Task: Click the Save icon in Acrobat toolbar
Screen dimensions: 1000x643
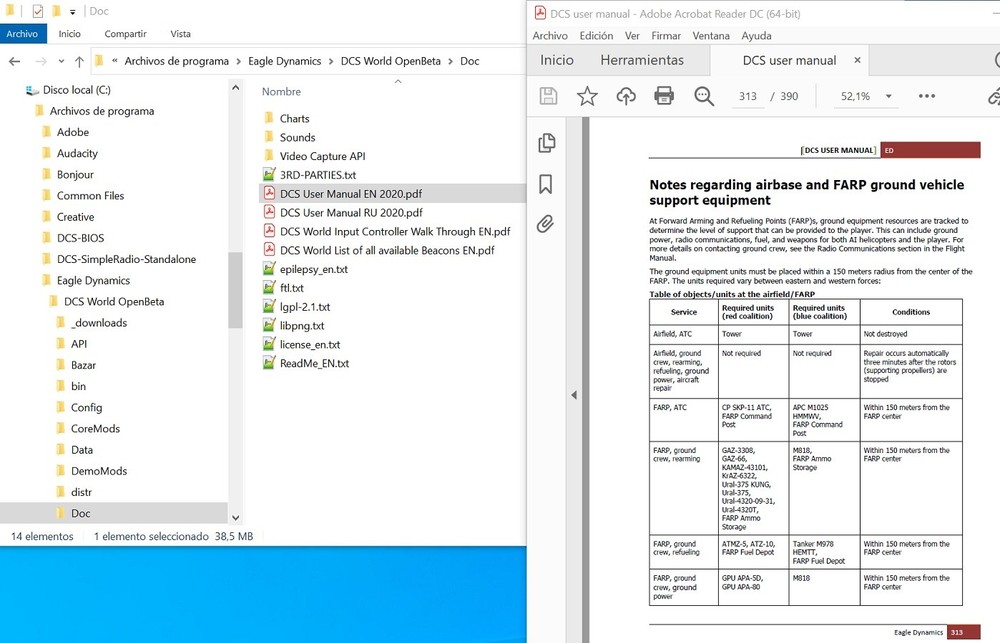Action: tap(548, 96)
